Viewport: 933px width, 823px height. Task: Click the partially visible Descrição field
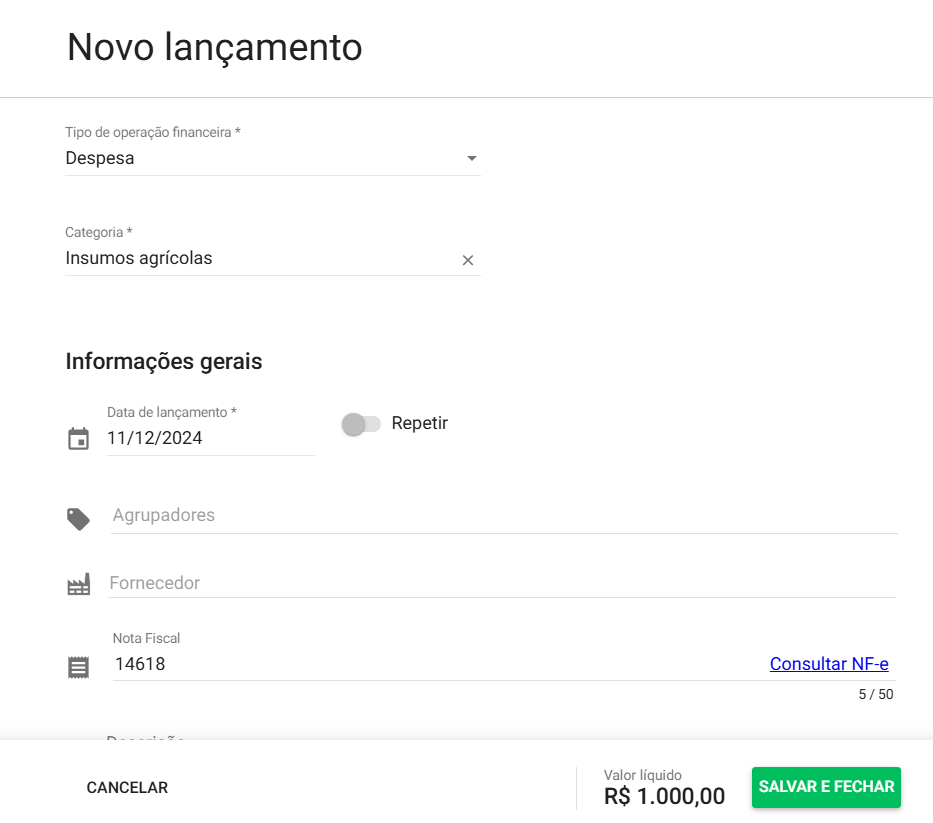(146, 739)
